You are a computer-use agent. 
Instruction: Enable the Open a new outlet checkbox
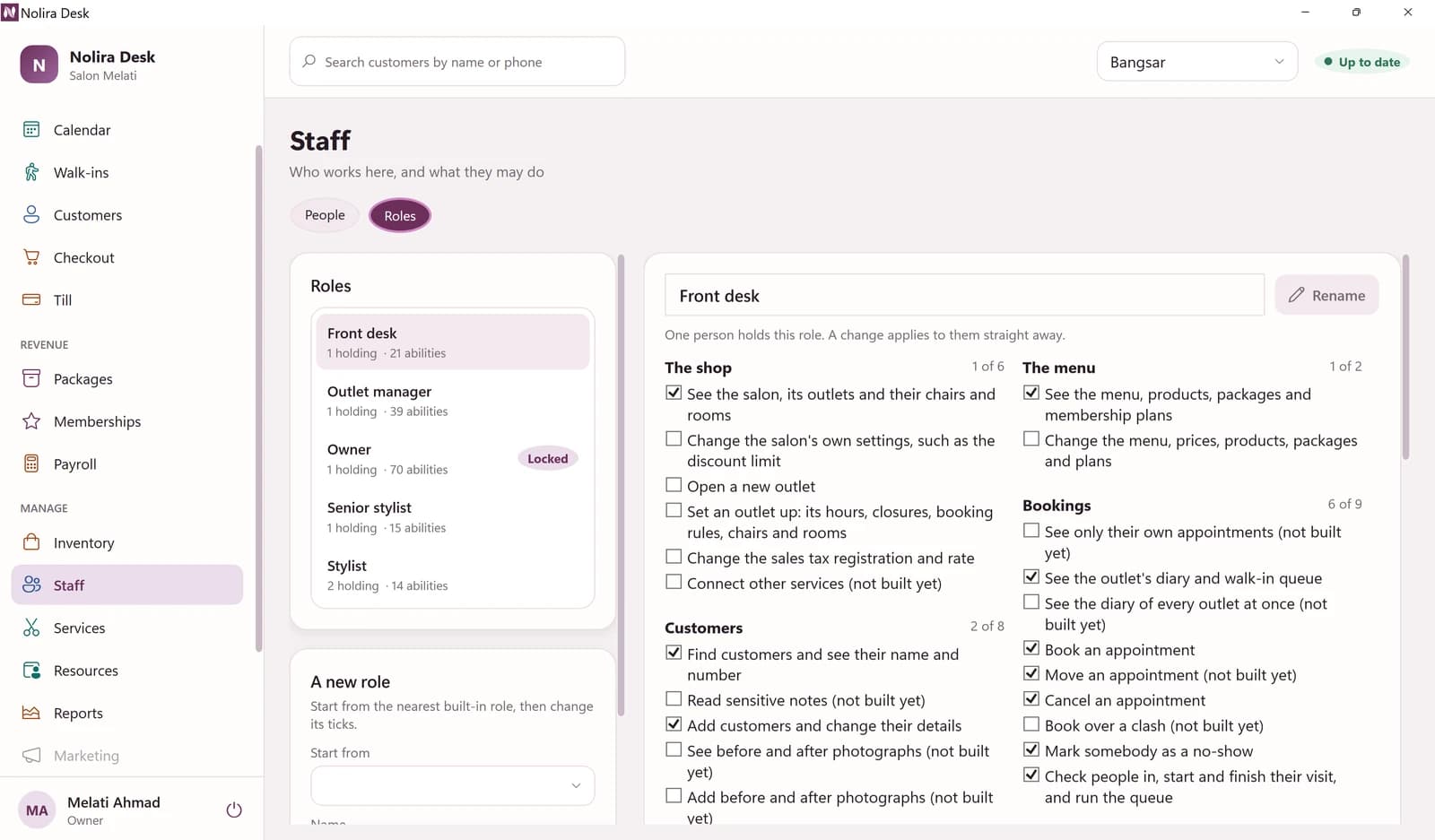point(674,485)
